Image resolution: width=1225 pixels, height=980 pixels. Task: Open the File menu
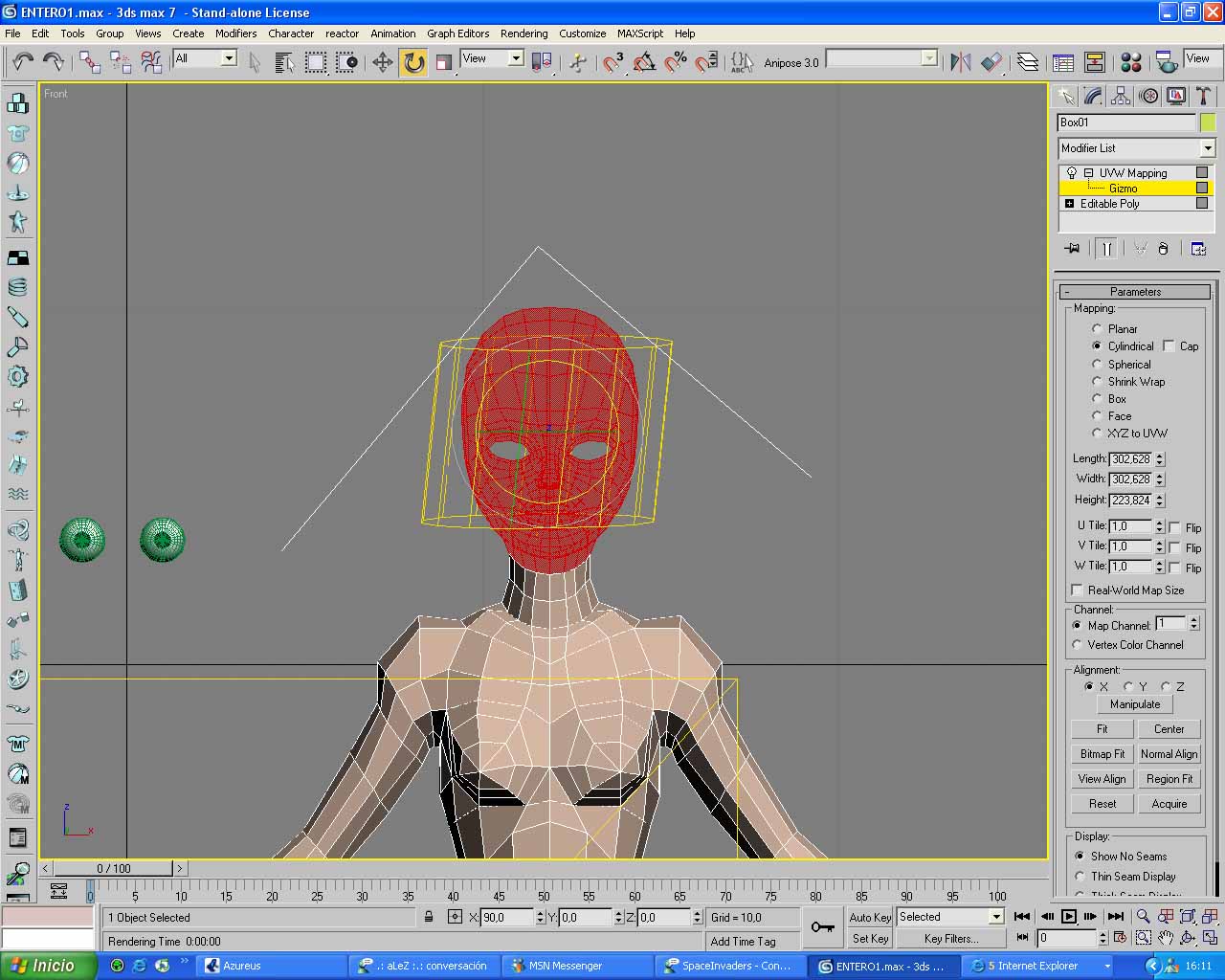coord(12,33)
